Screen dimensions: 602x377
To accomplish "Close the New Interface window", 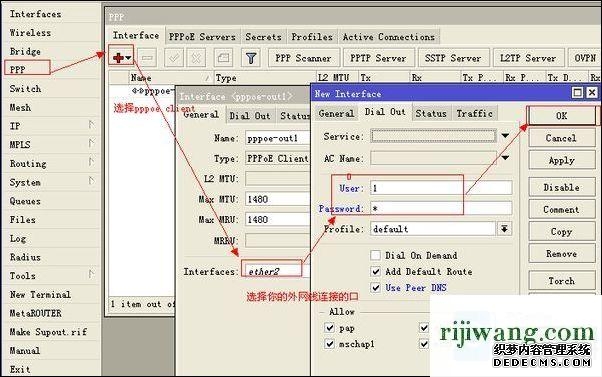I will pyautogui.click(x=592, y=93).
